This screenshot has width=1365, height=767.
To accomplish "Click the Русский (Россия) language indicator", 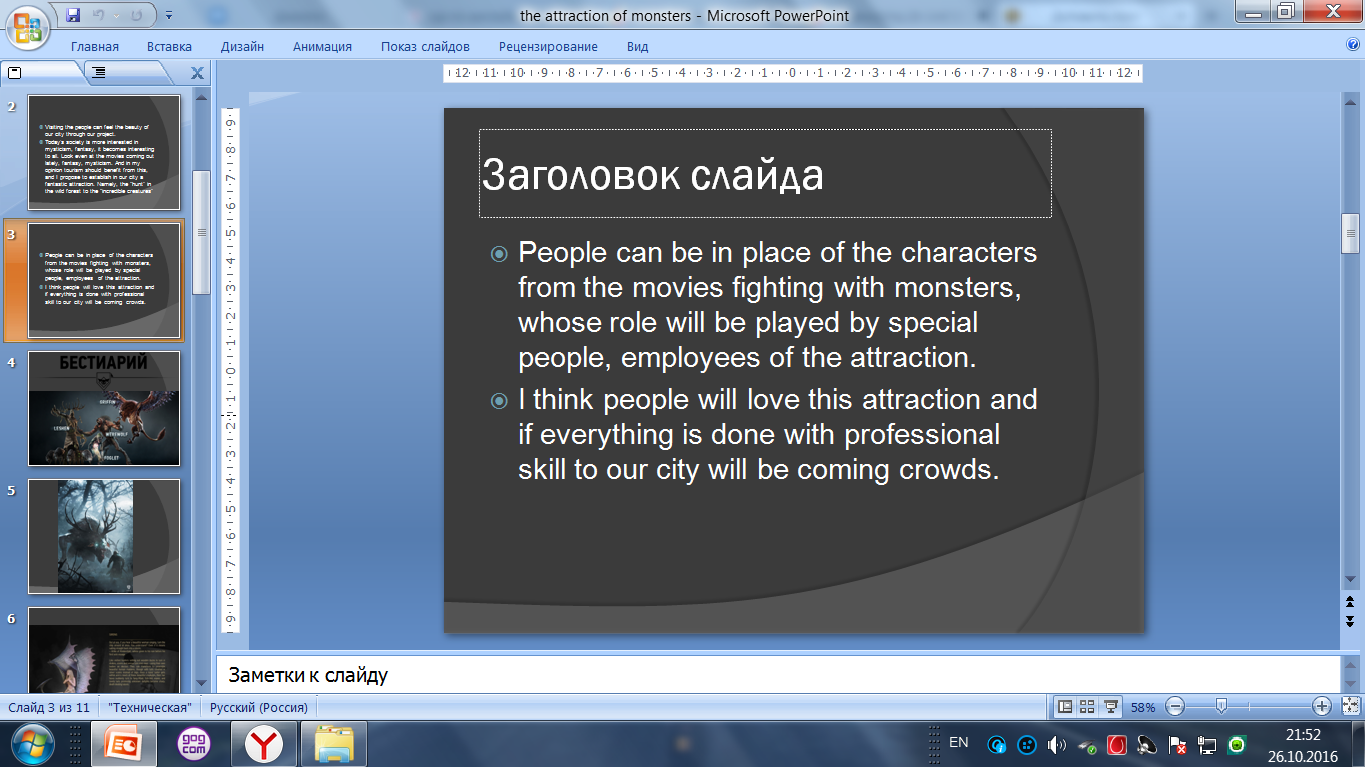I will [x=259, y=707].
